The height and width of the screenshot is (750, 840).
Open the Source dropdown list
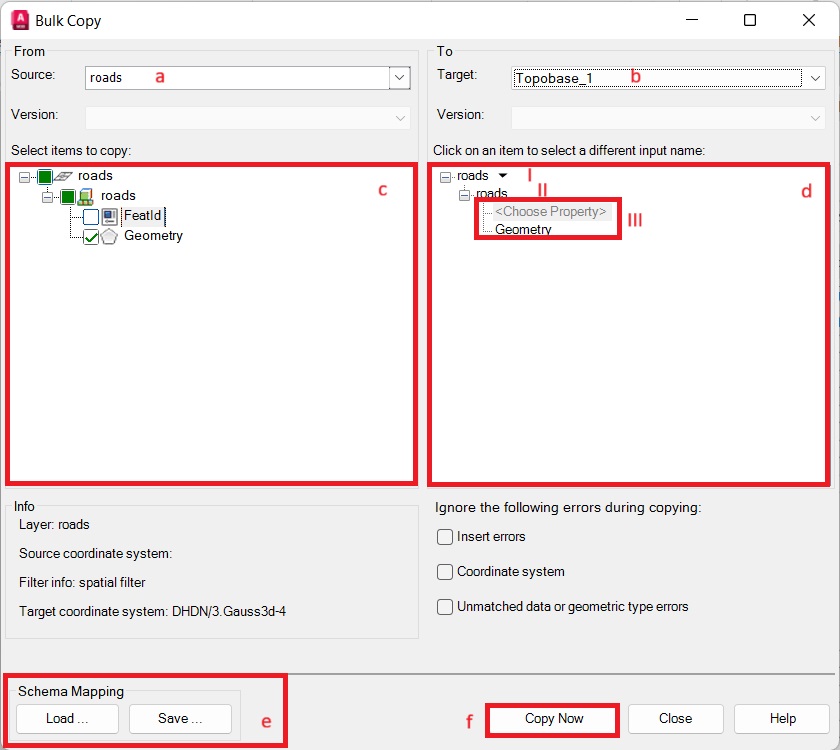(399, 77)
